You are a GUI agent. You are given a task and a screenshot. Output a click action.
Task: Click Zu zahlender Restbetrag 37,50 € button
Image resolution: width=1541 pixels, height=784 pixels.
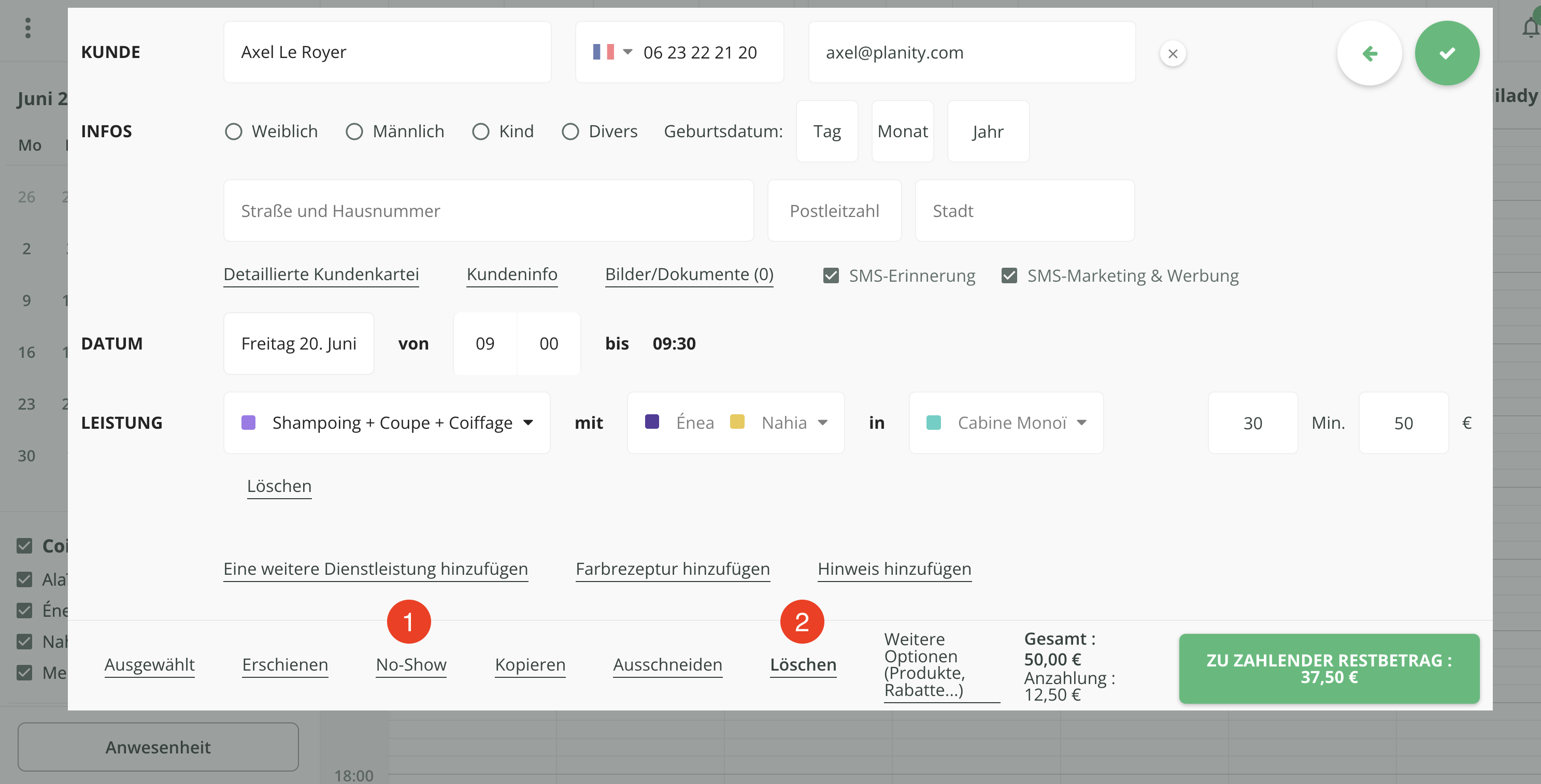pos(1329,669)
